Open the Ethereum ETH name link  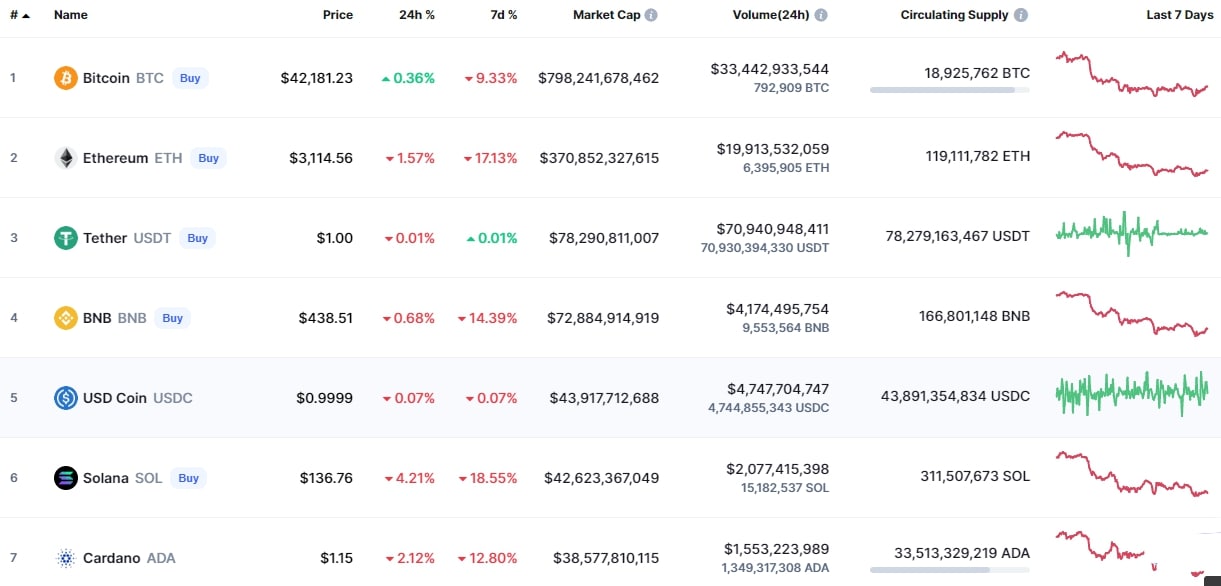pos(132,158)
